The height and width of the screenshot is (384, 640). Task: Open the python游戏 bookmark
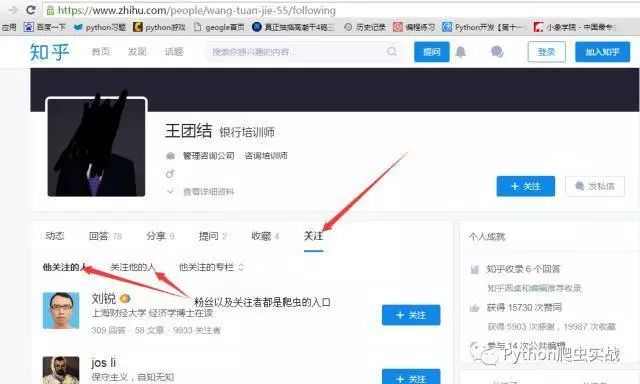(160, 27)
